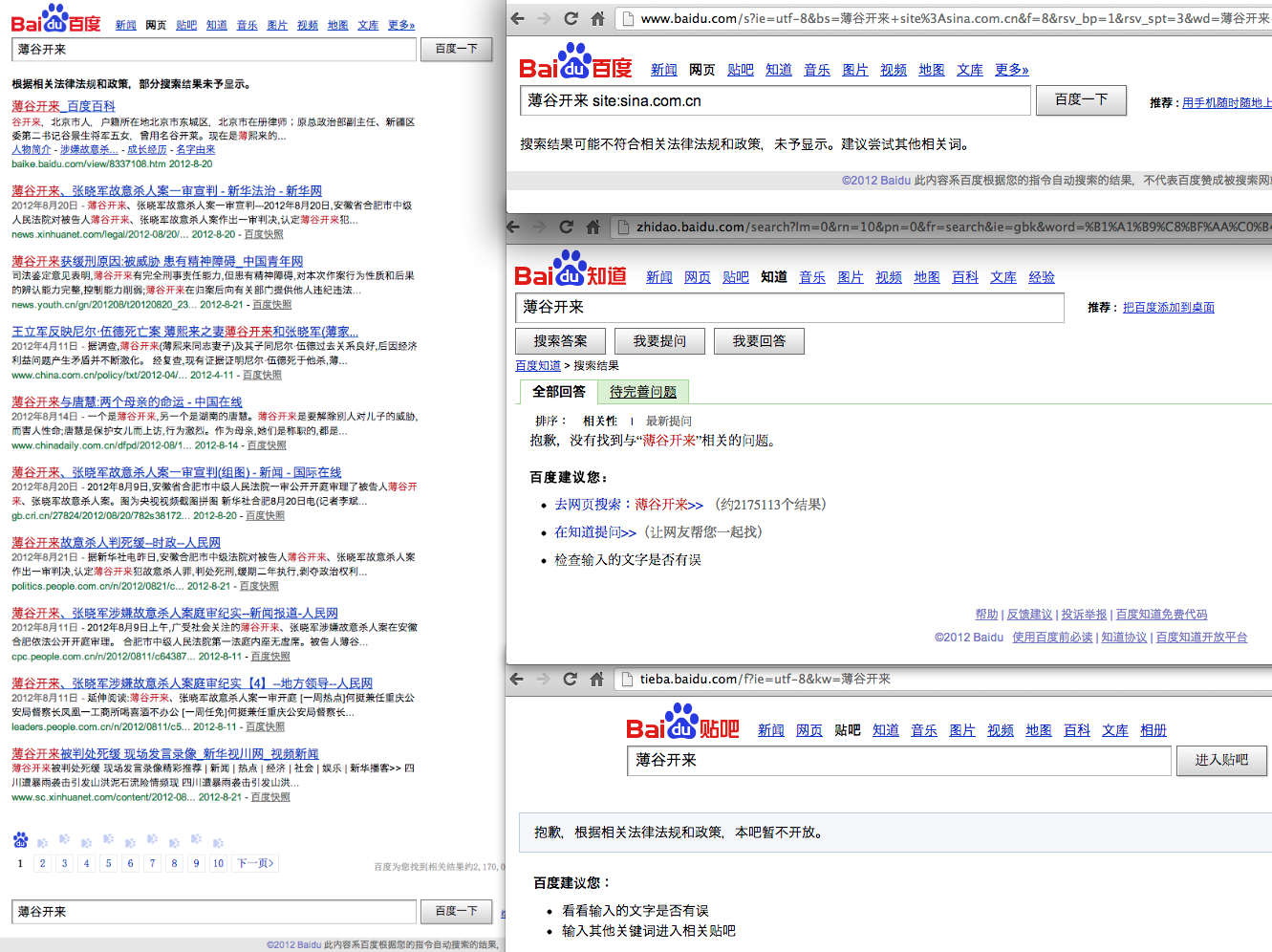Click the Zhidao search input field

tap(789, 307)
